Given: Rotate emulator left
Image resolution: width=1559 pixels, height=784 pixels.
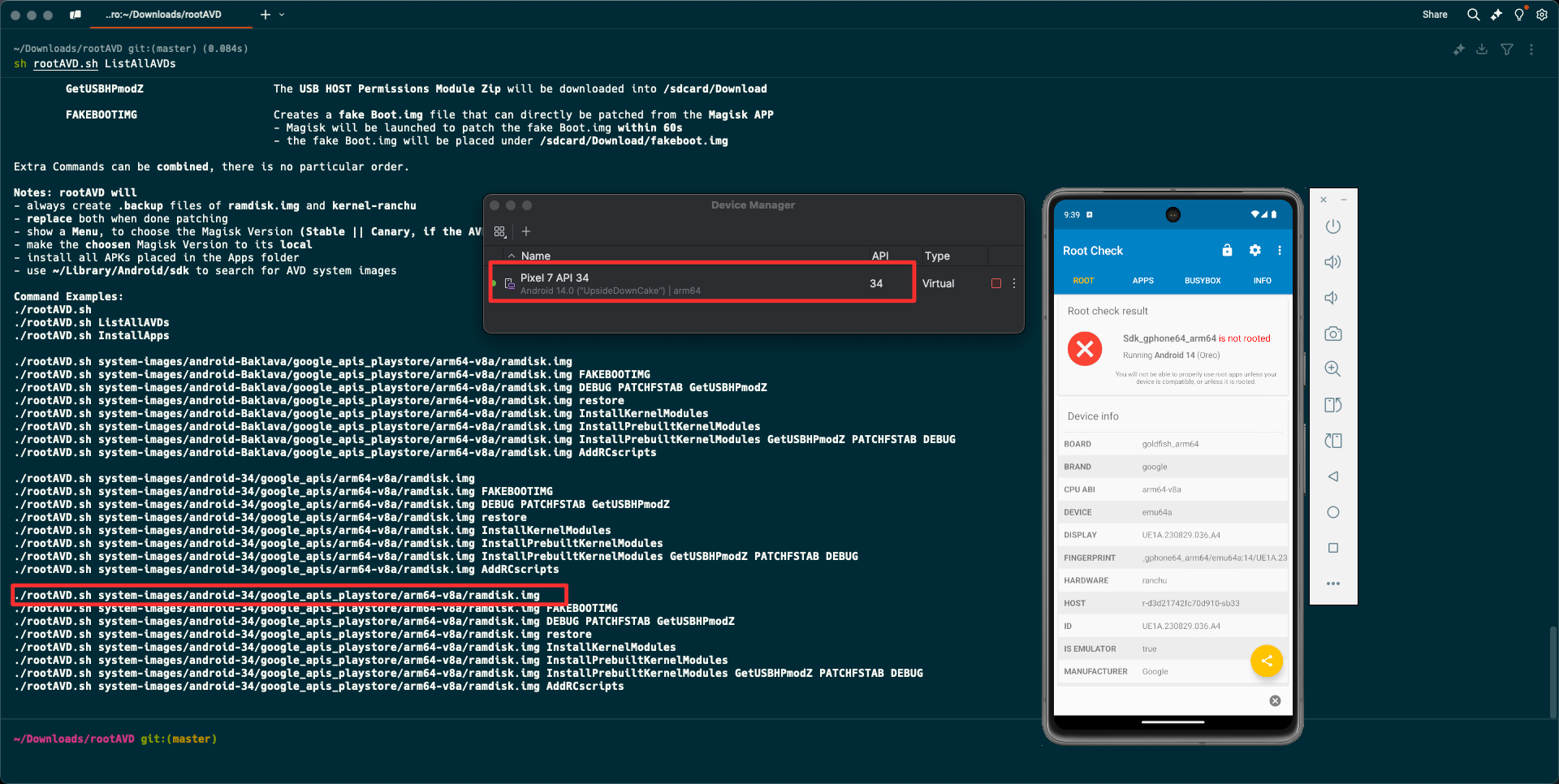Looking at the screenshot, I should pyautogui.click(x=1332, y=405).
